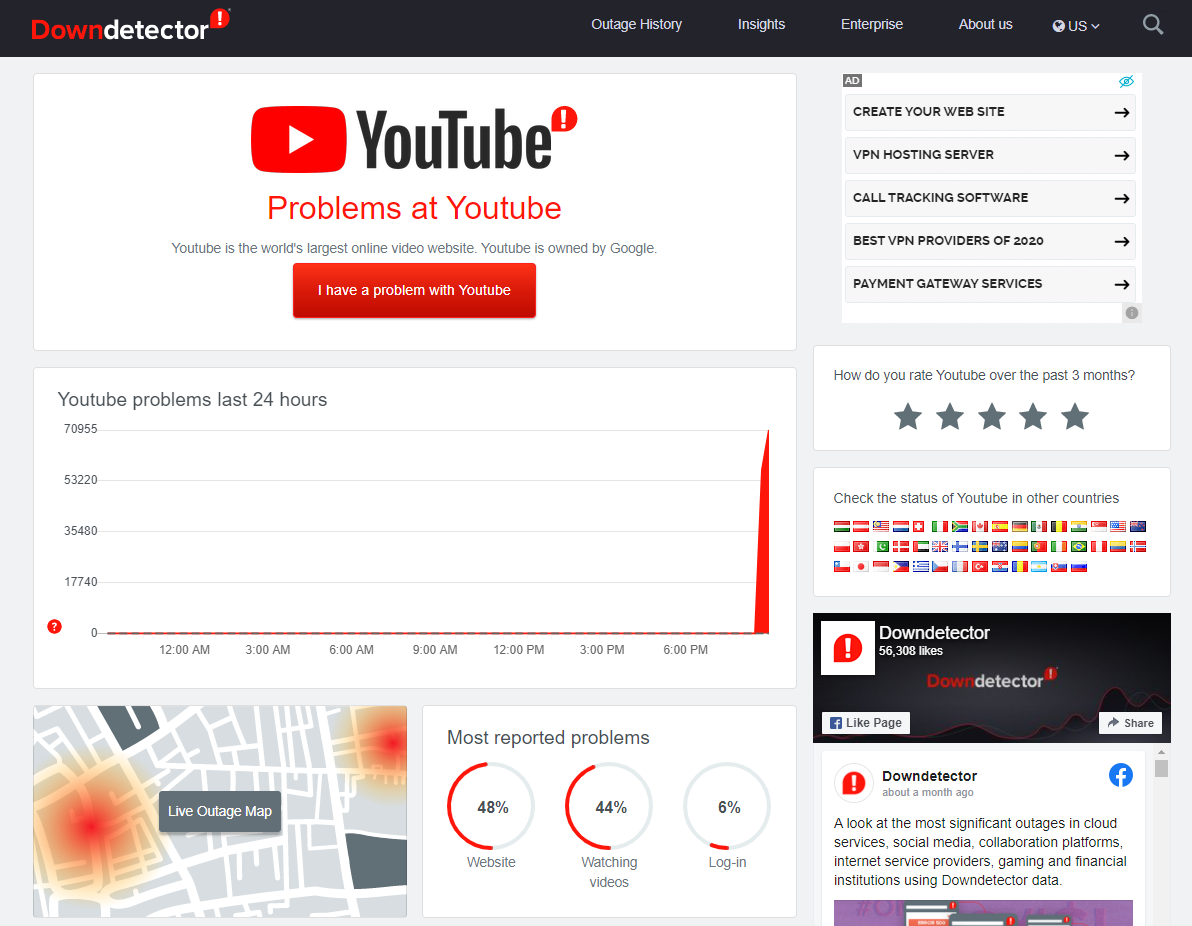
Task: Select the Japan flag
Action: point(861,566)
